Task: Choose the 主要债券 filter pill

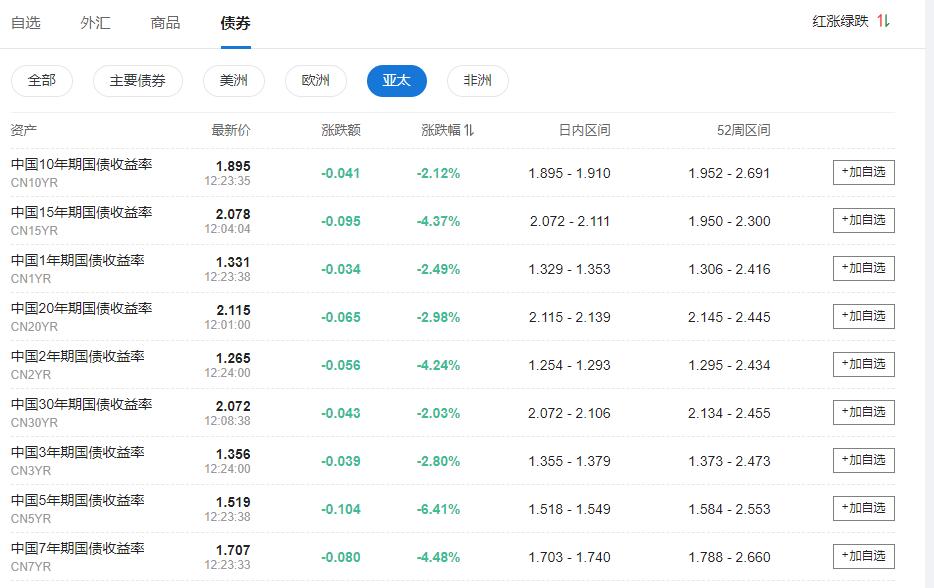Action: 138,81
